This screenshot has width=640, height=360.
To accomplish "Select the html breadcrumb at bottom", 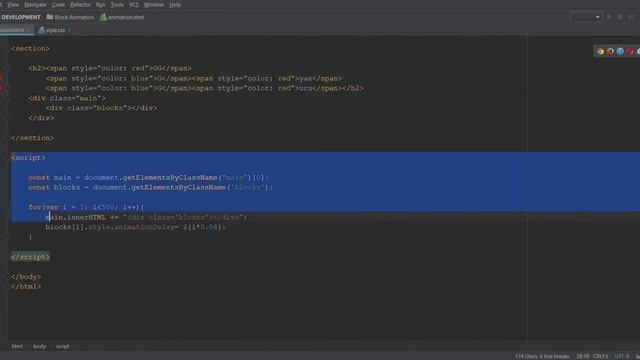I will (x=17, y=346).
